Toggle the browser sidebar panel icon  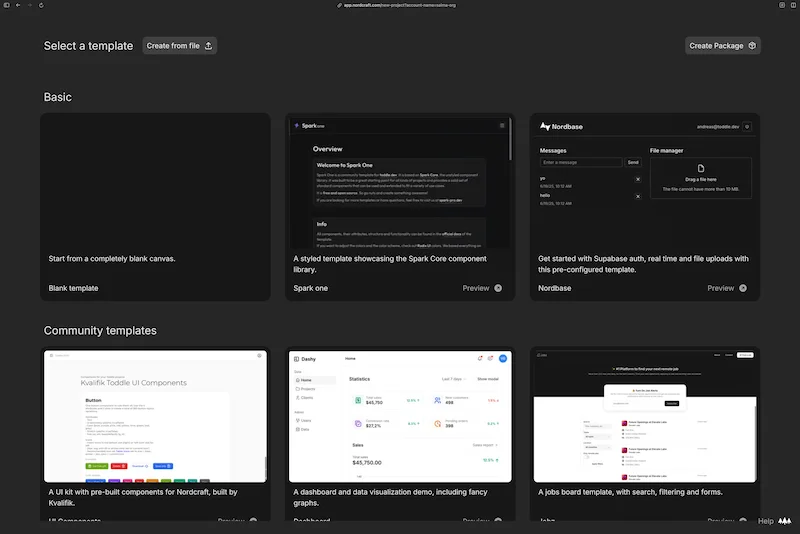[x=6, y=5]
